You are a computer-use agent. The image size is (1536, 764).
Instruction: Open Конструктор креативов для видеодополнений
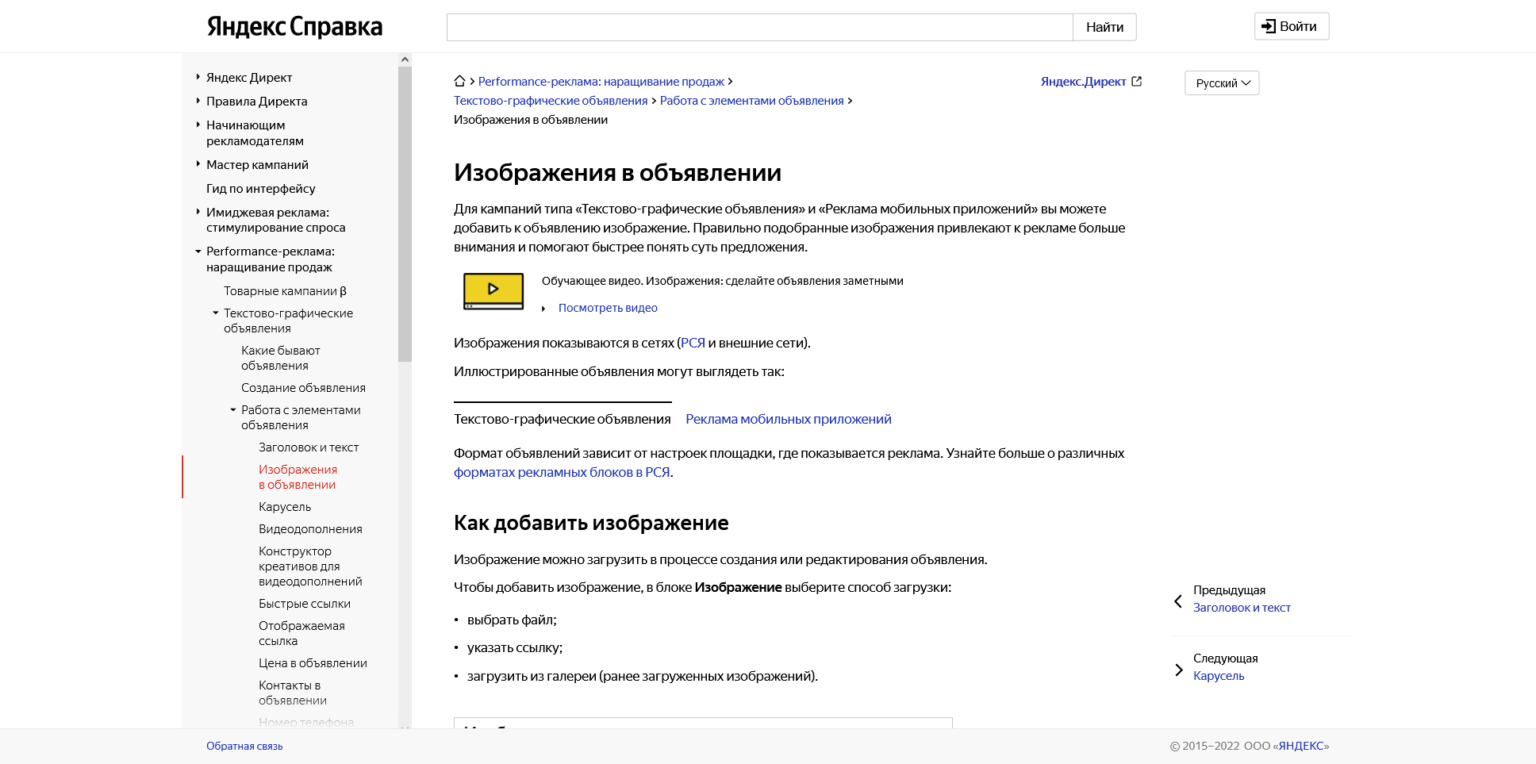pyautogui.click(x=310, y=566)
